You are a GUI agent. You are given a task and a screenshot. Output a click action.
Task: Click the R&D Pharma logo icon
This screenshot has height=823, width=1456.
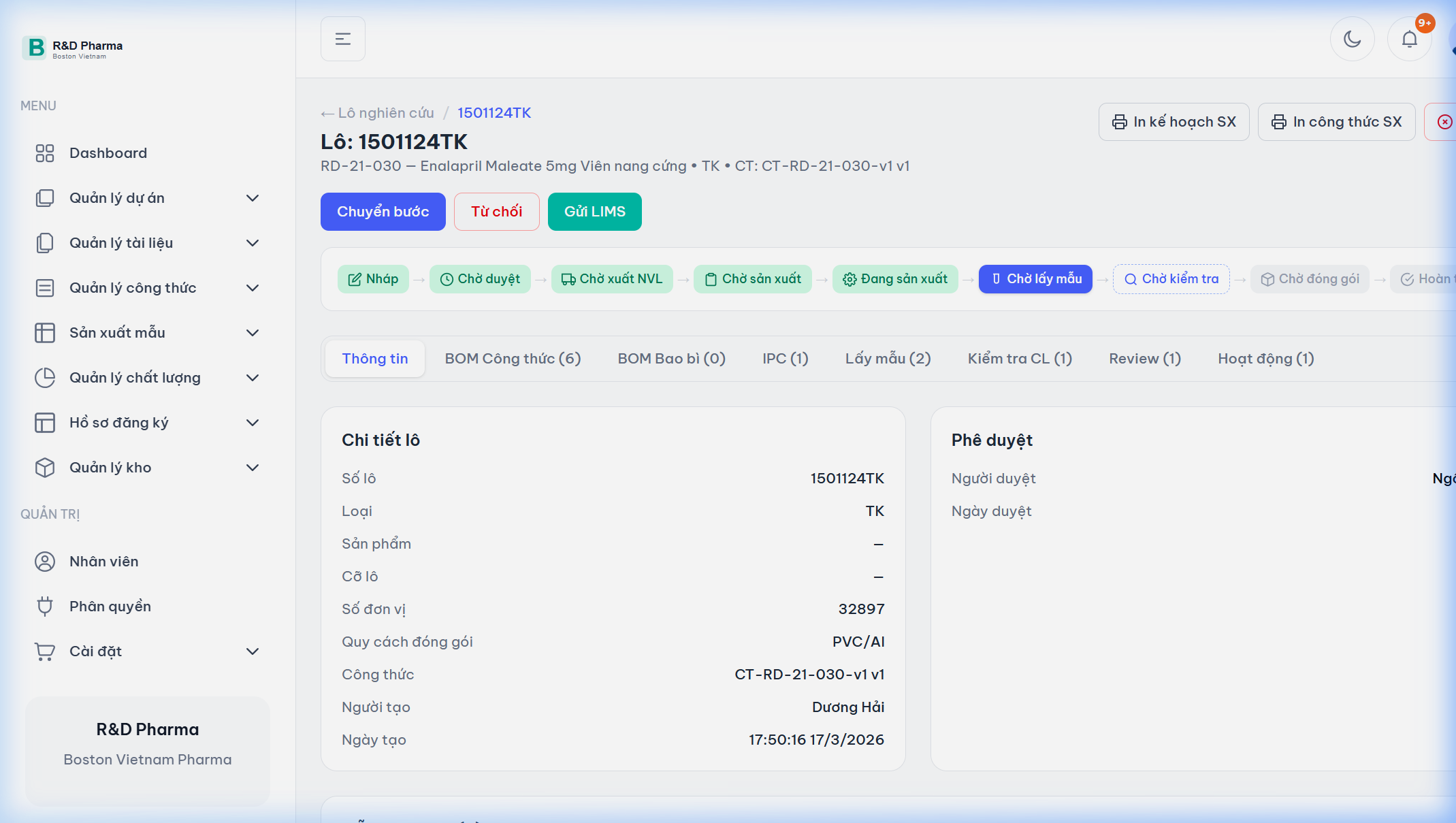(x=35, y=48)
